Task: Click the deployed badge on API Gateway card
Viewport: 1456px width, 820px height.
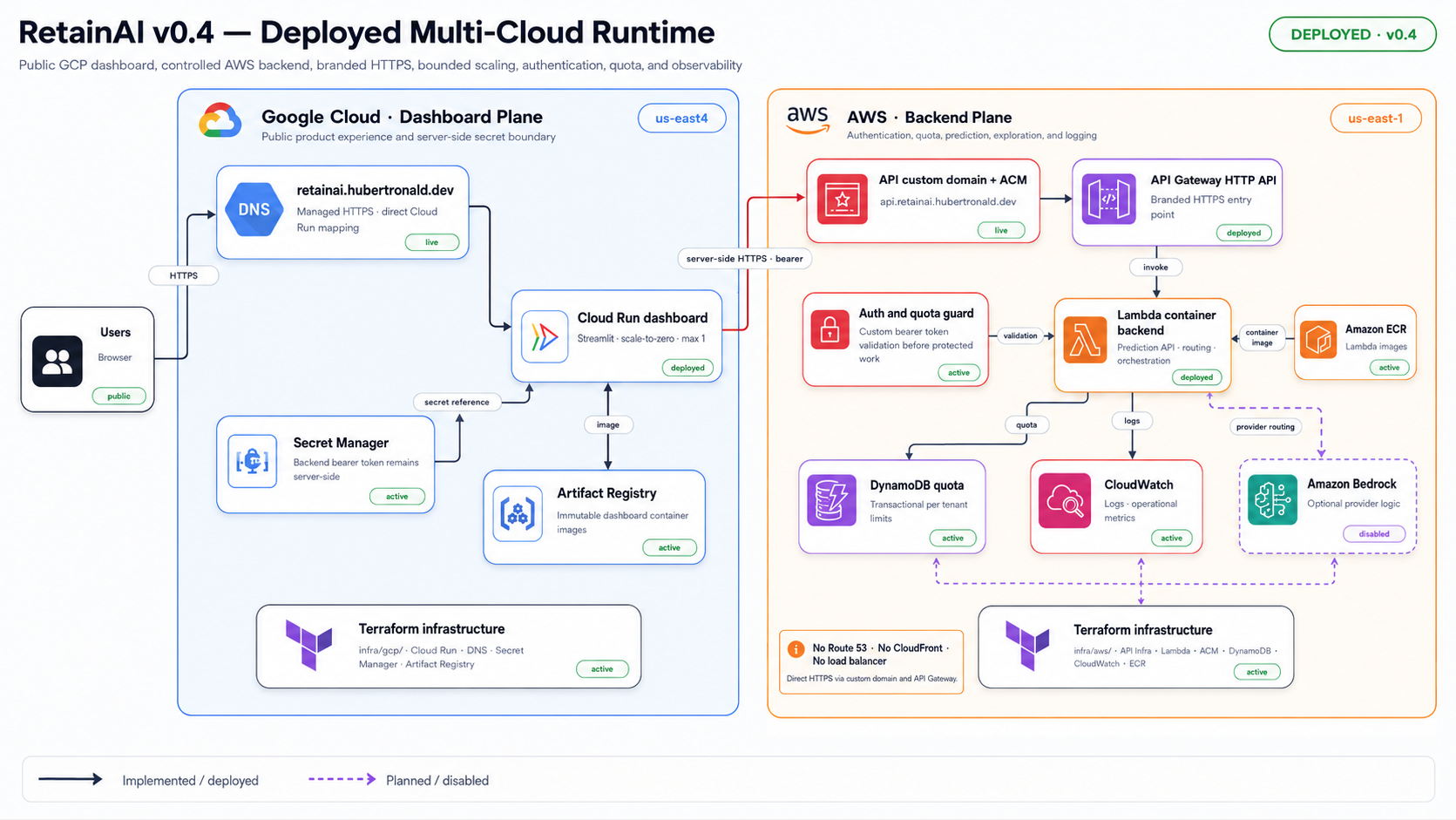Action: tap(1243, 233)
